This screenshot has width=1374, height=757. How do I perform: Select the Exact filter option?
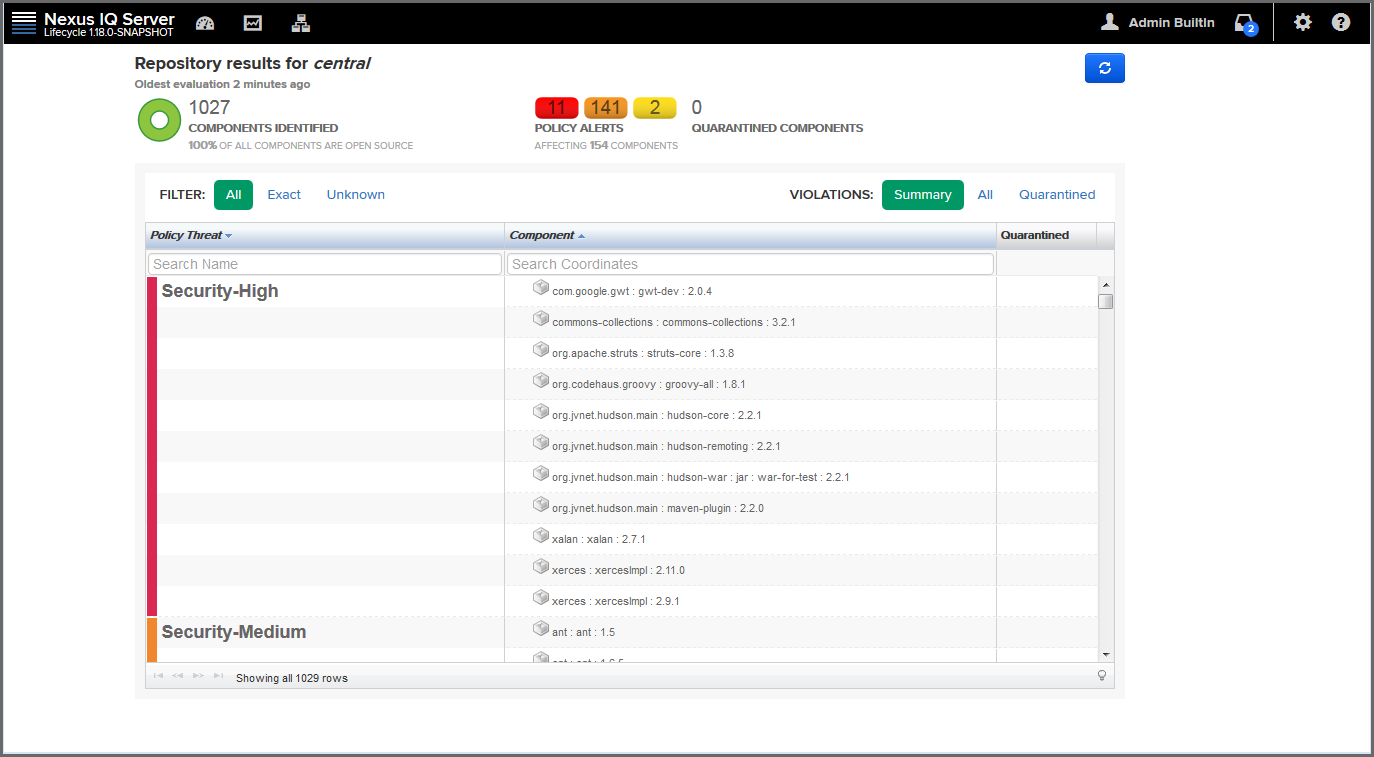click(x=284, y=195)
